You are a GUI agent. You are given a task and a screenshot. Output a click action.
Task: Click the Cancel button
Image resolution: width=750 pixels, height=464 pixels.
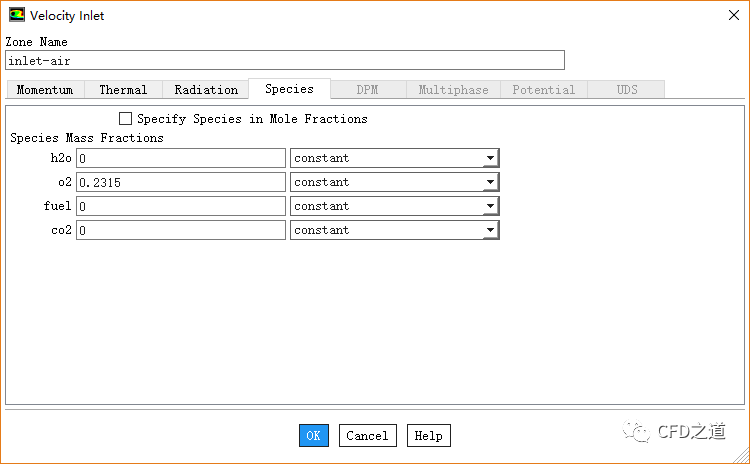click(367, 435)
